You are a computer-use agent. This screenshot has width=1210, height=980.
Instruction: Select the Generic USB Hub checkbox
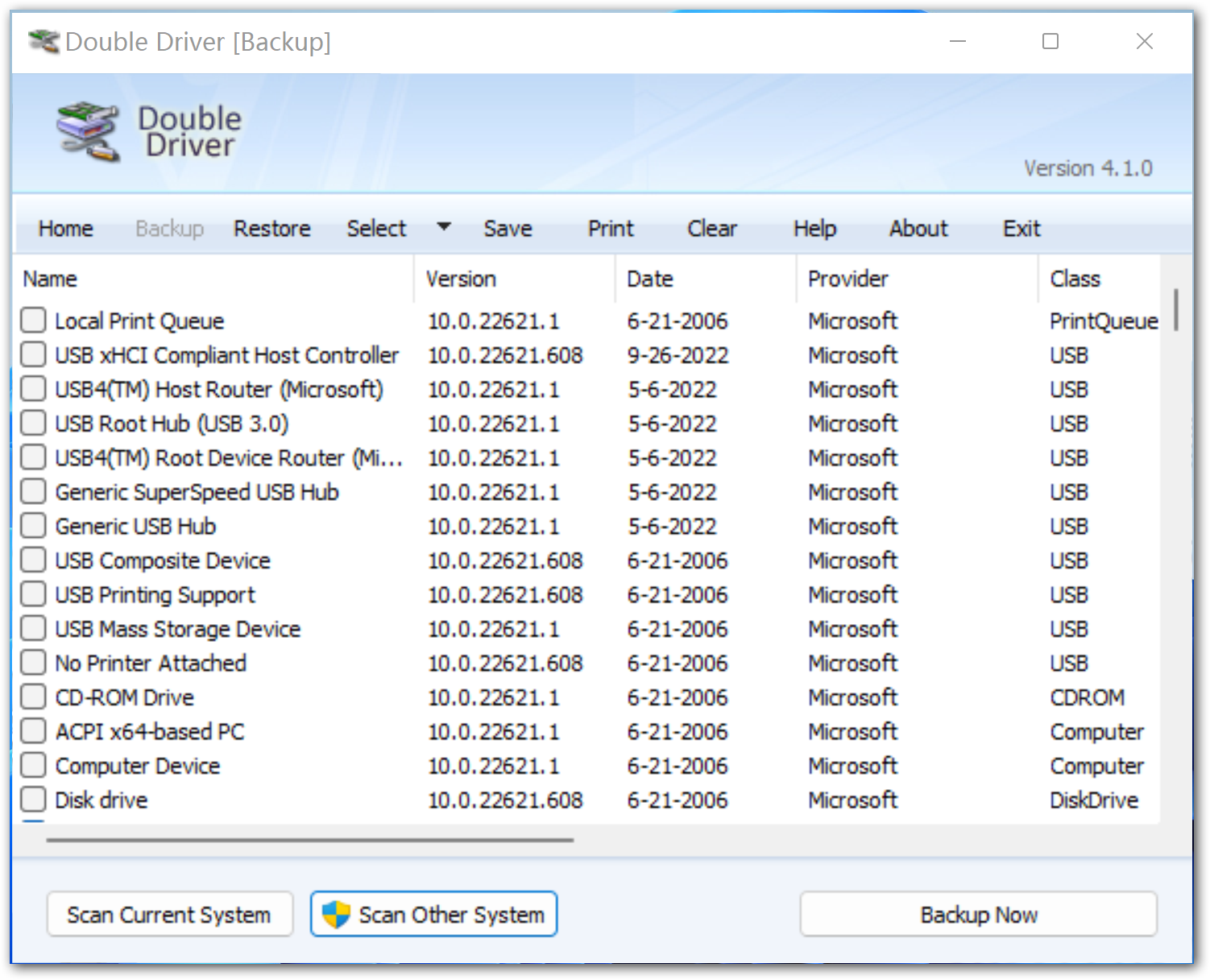click(33, 526)
